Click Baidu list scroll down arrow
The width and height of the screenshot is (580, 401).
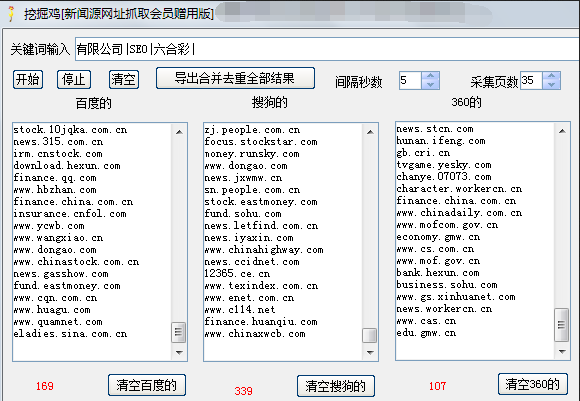pyautogui.click(x=179, y=353)
